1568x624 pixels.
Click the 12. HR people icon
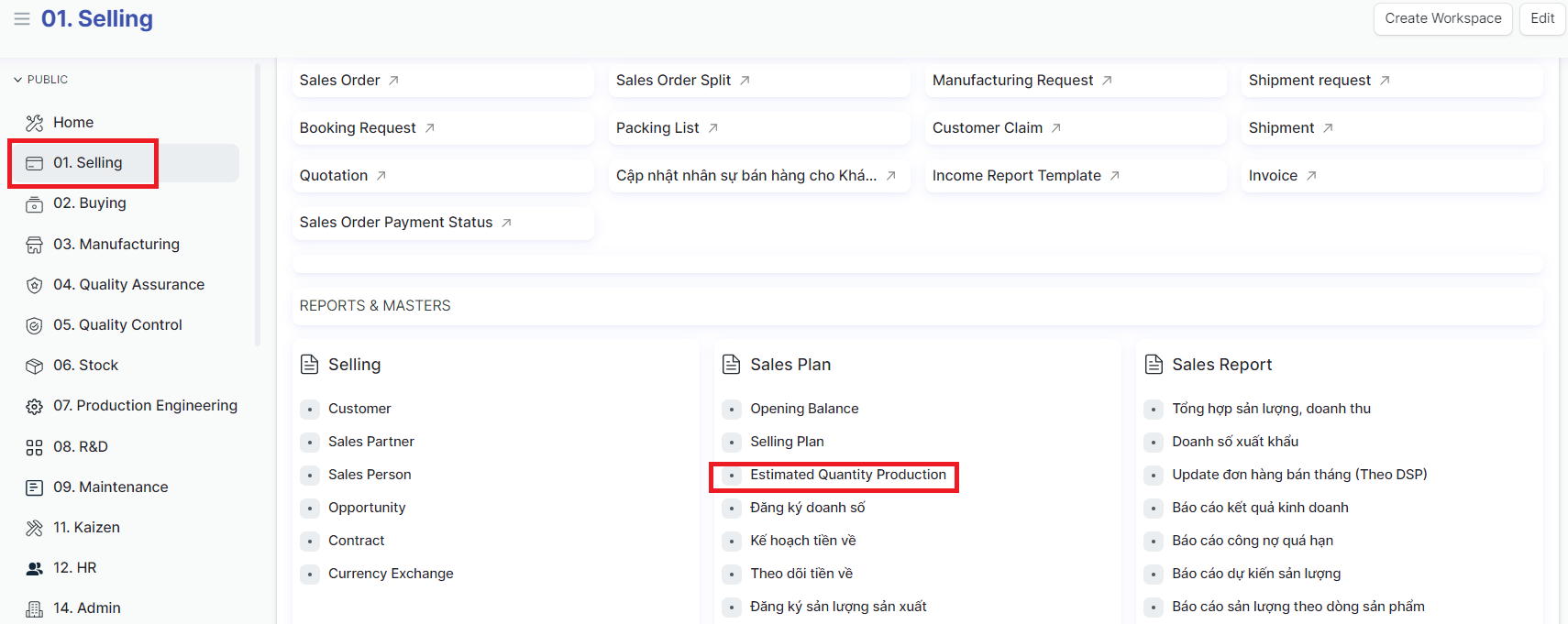pyautogui.click(x=35, y=568)
